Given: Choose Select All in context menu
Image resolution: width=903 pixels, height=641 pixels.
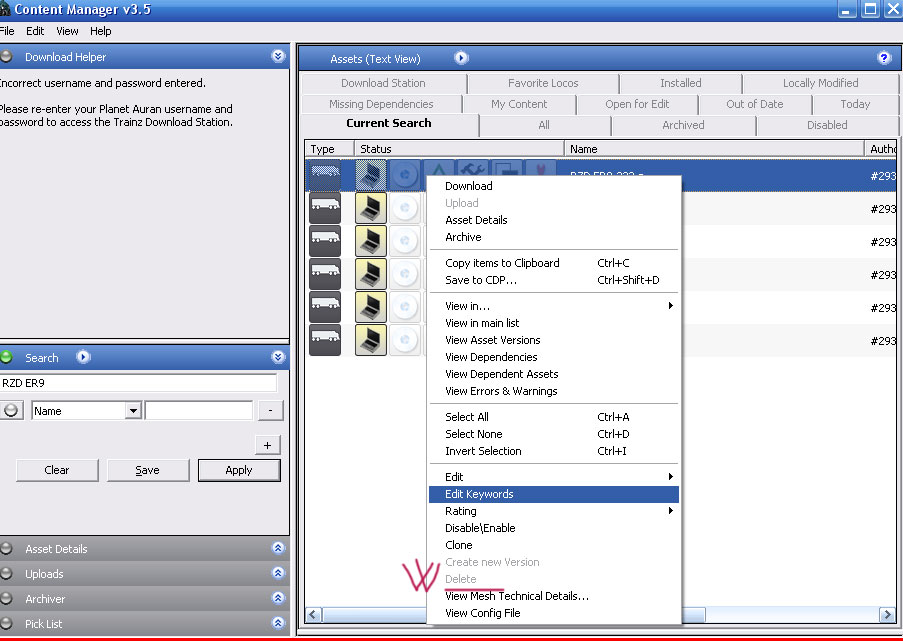Looking at the screenshot, I should pyautogui.click(x=553, y=417).
